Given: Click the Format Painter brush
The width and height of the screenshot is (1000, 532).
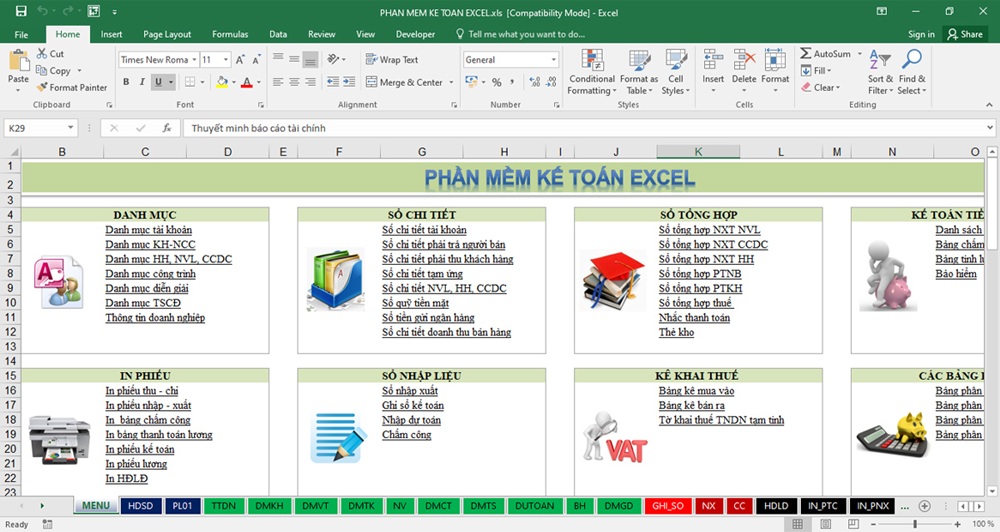Looking at the screenshot, I should coord(43,87).
